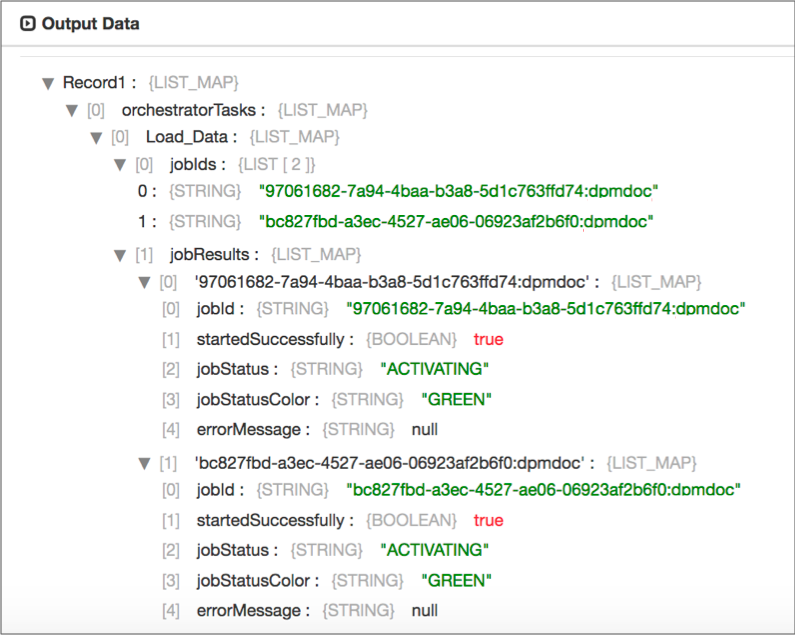Select jobIds item 0 string value
The height and width of the screenshot is (635, 795).
click(x=459, y=190)
